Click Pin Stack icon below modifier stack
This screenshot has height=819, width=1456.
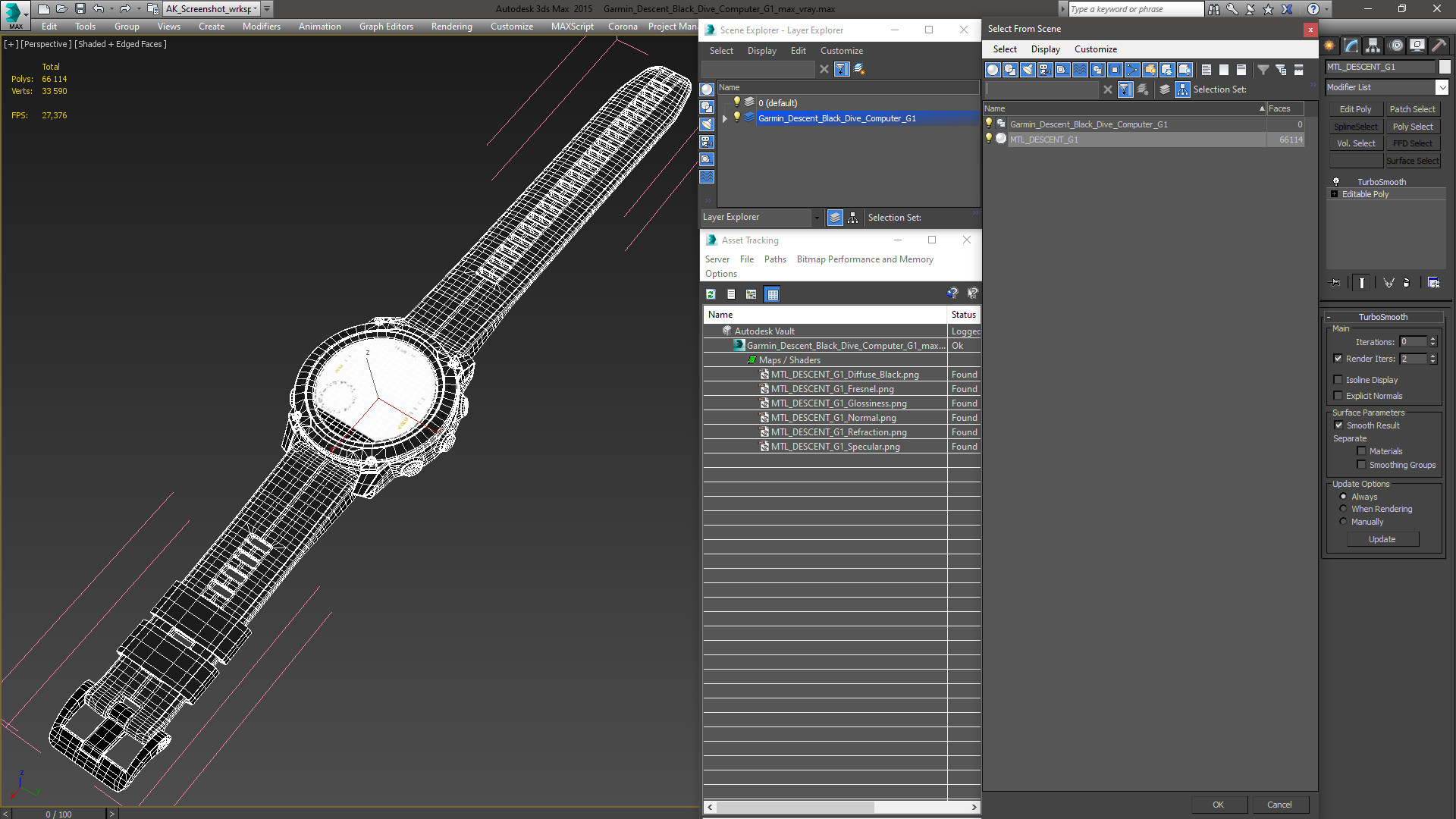point(1335,283)
